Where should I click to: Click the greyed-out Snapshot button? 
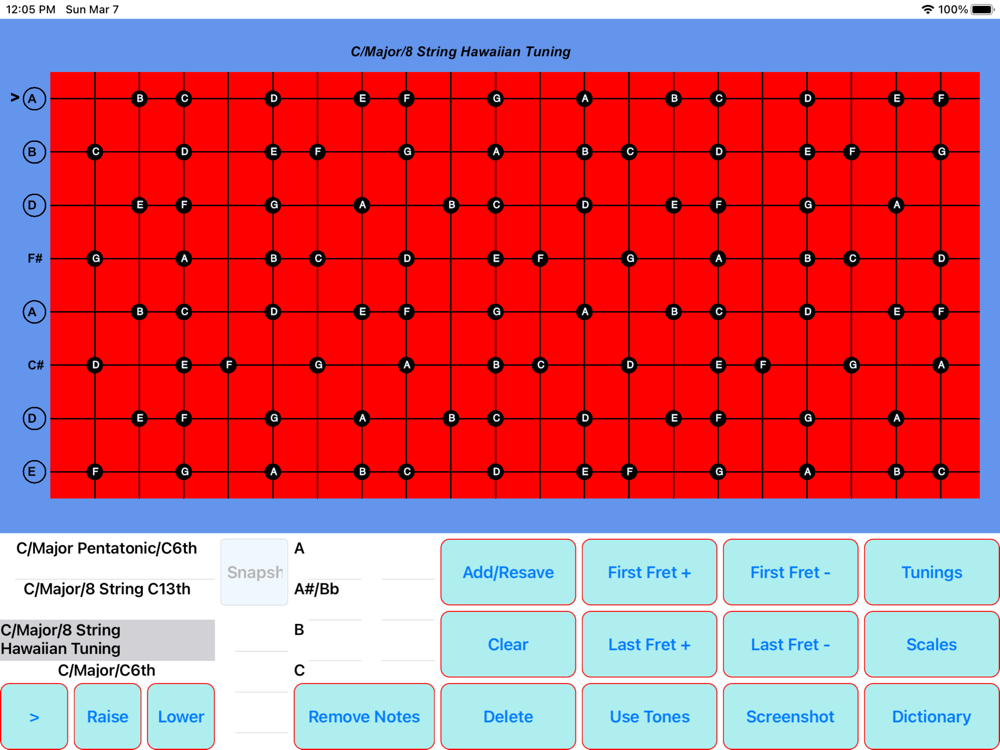pos(254,572)
